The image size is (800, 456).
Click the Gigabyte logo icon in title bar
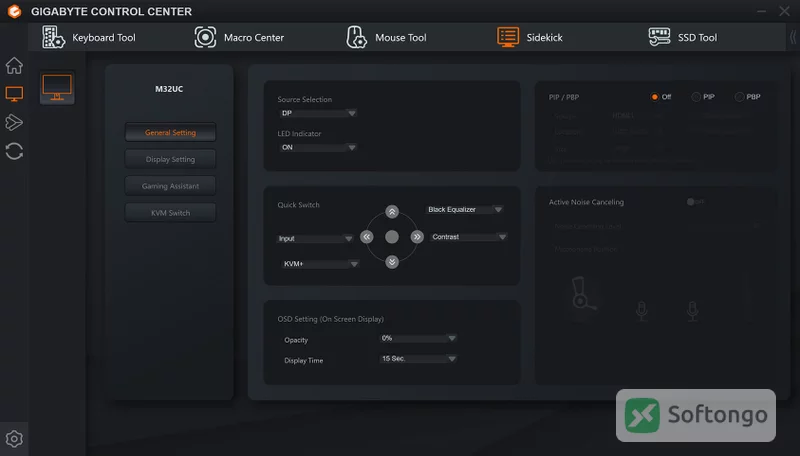click(14, 11)
